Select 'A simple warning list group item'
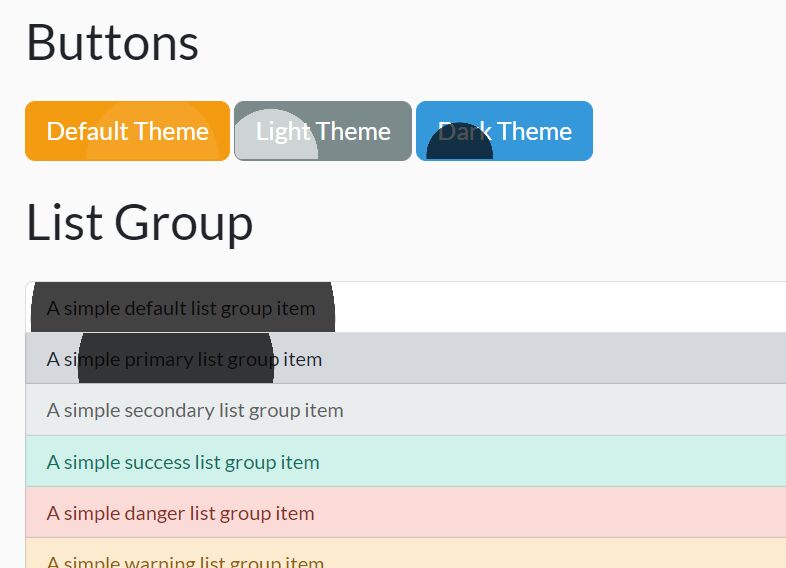This screenshot has width=786, height=568. [x=406, y=553]
